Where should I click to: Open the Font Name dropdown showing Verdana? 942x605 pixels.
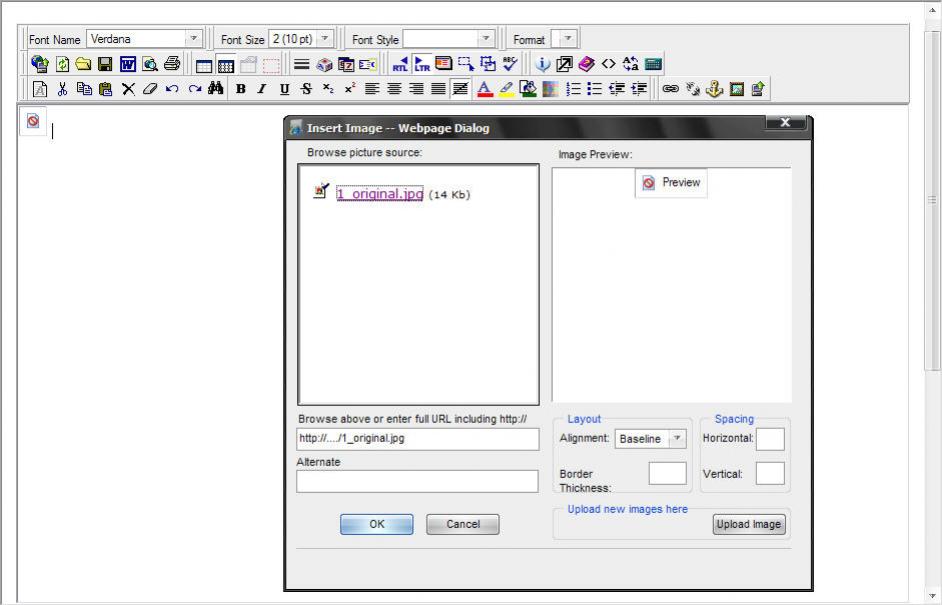tap(144, 39)
